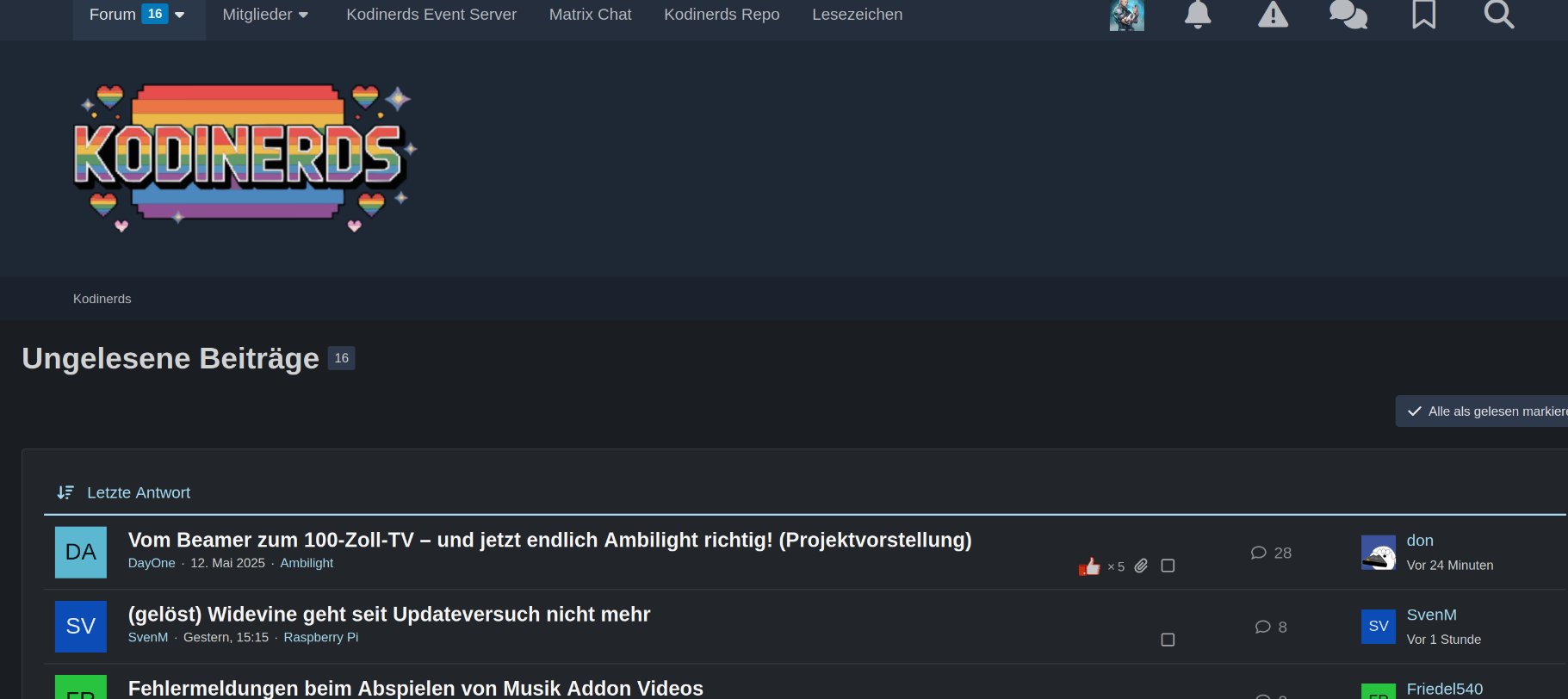This screenshot has height=699, width=1568.
Task: Open DayOne author link
Action: click(152, 563)
